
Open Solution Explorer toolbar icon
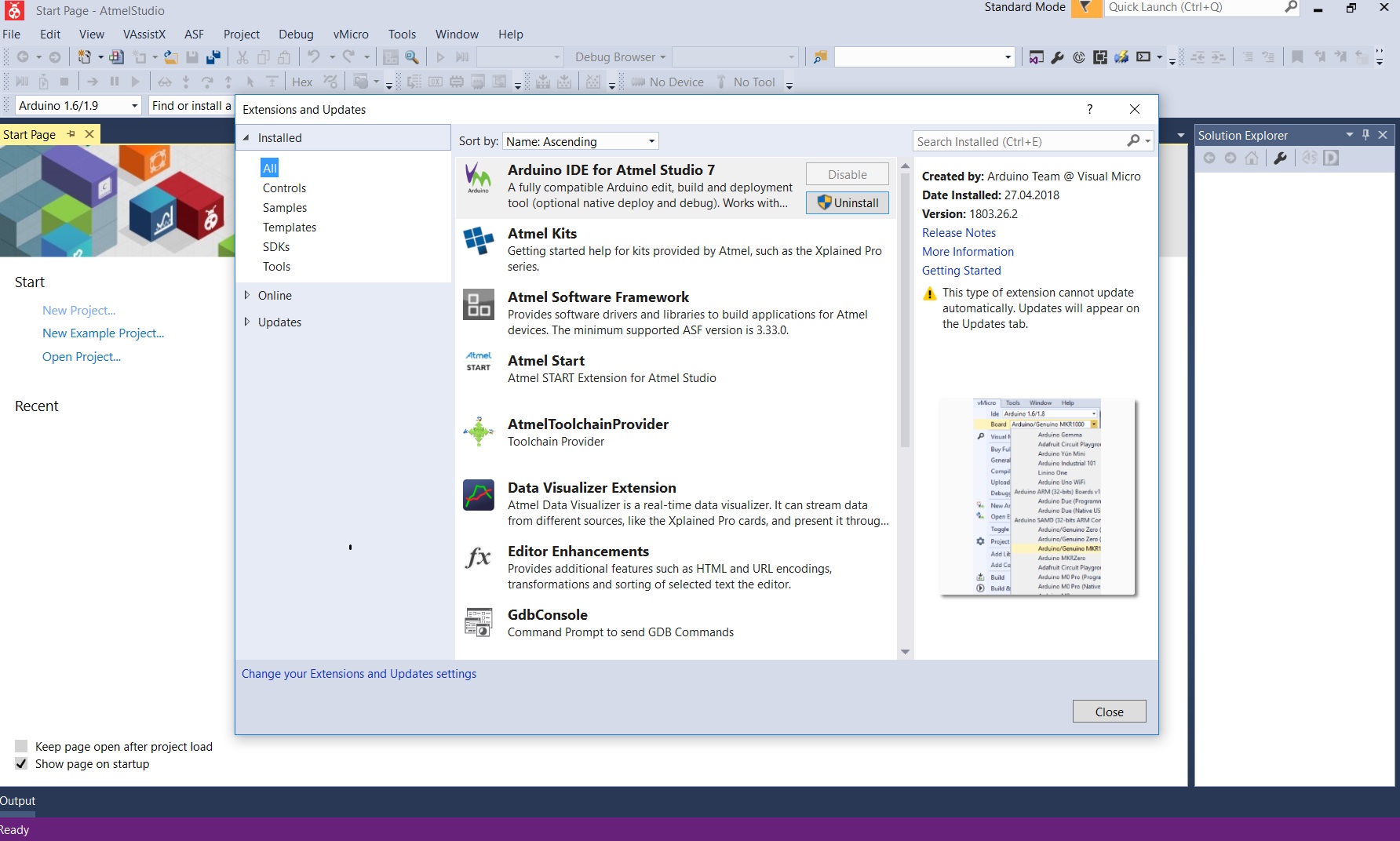coord(1037,57)
